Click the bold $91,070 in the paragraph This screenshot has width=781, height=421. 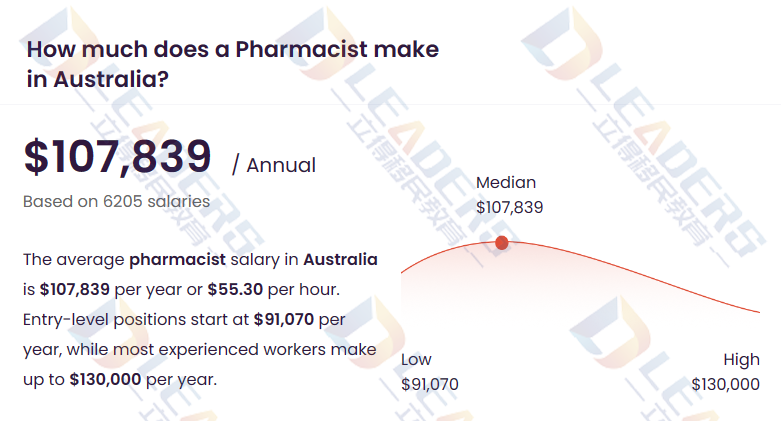[x=284, y=319]
